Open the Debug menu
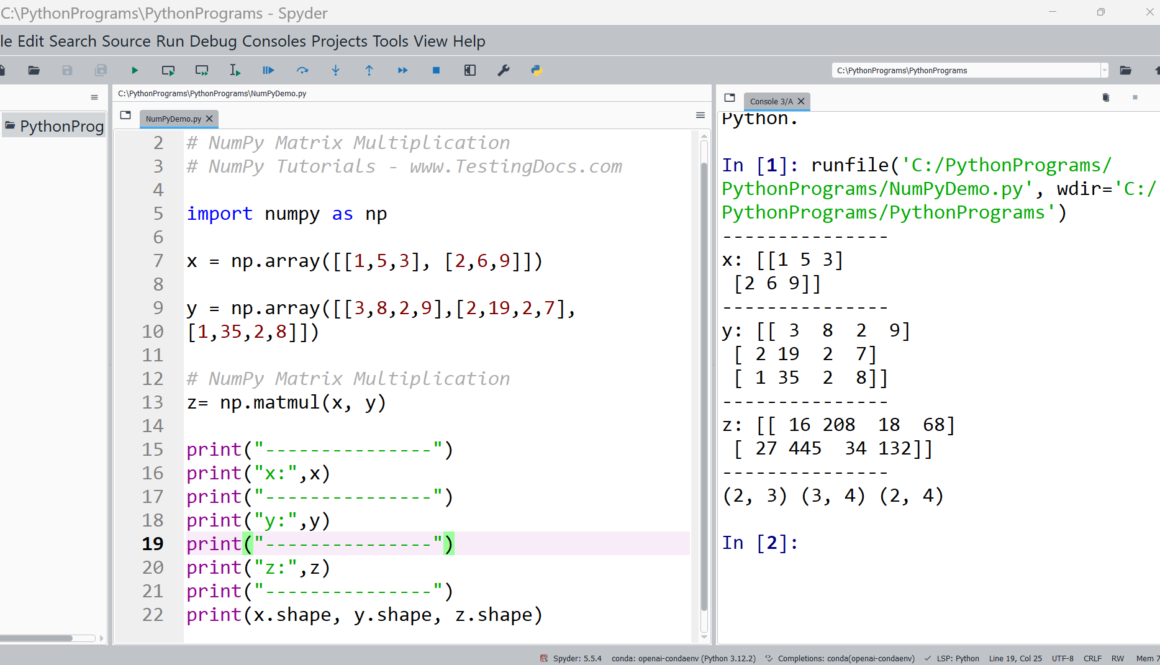Screen dimensions: 1160x665 click(213, 41)
